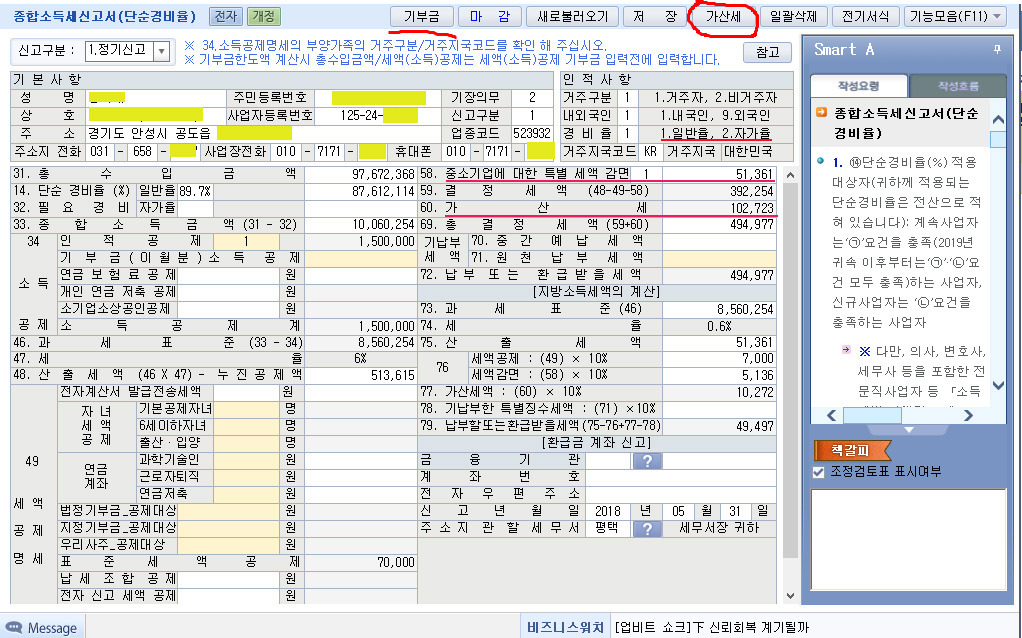The width and height of the screenshot is (1022, 638).
Task: Expand the 기능모음(F11) dropdown menu
Action: click(955, 17)
